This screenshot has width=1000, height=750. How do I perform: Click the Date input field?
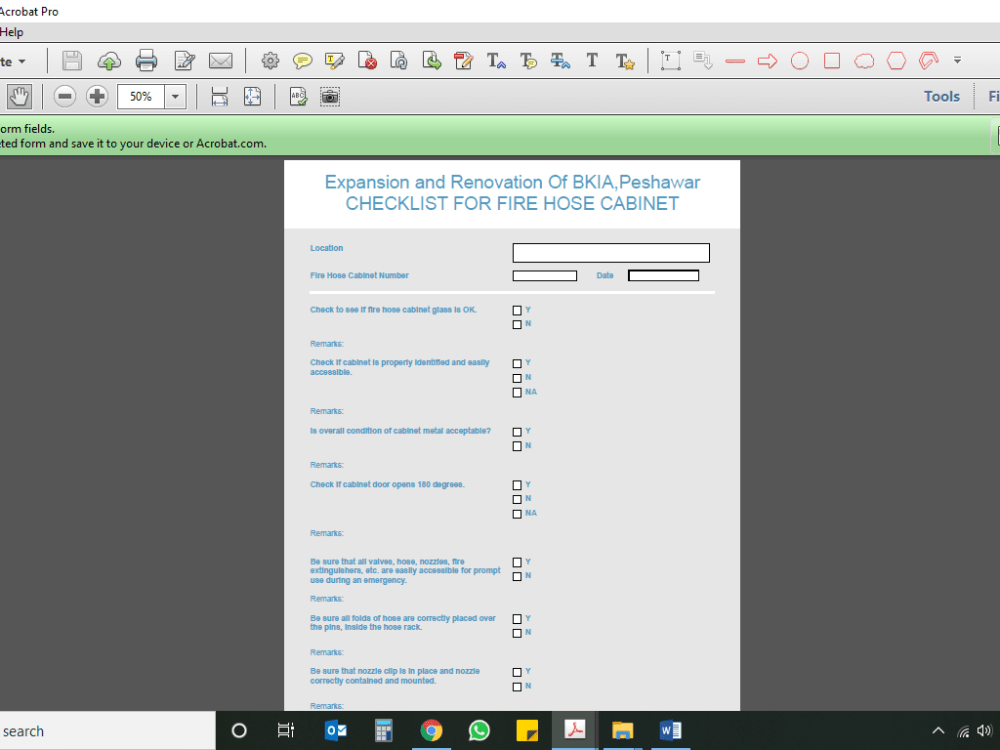(663, 276)
